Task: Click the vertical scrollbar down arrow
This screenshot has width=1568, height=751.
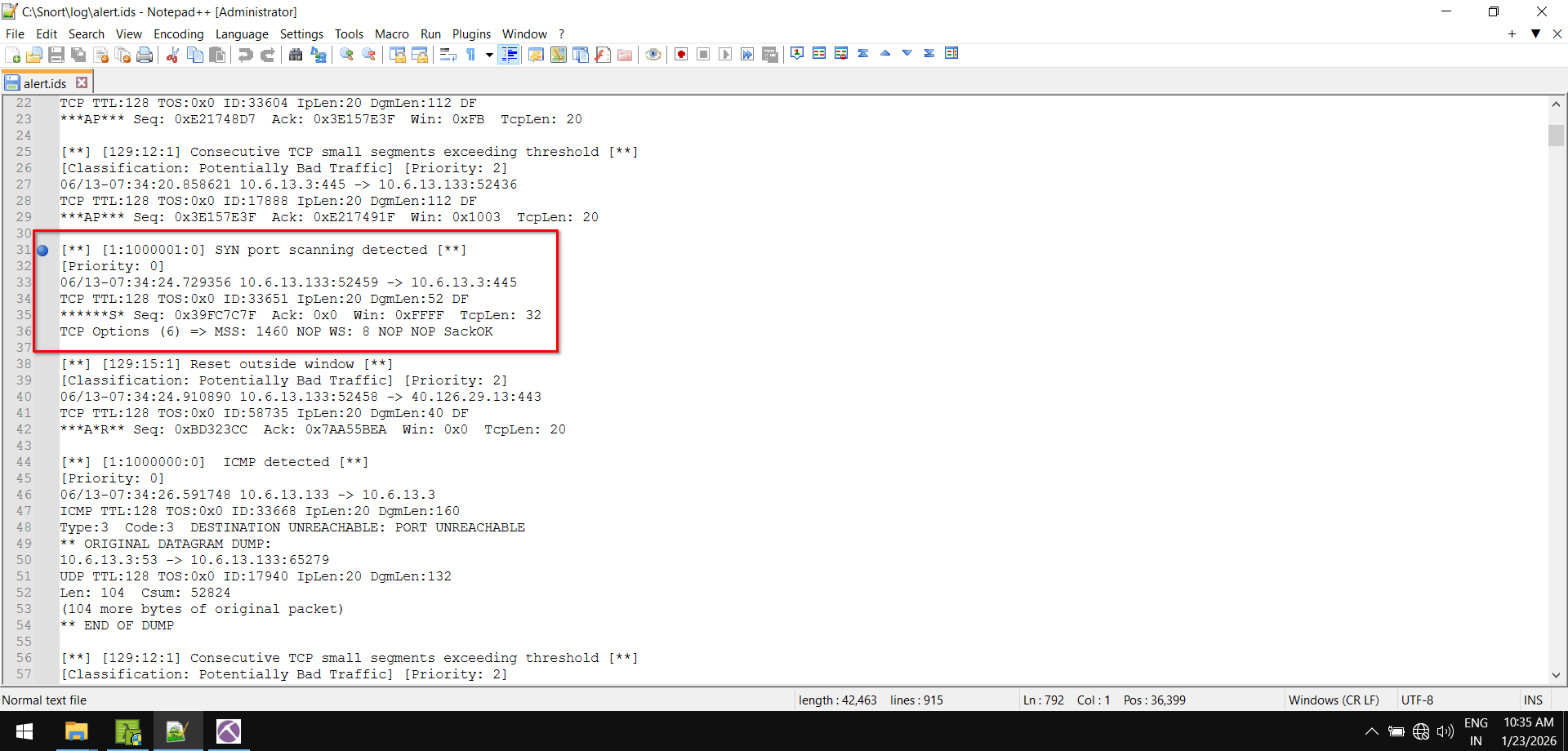Action: click(x=1557, y=676)
